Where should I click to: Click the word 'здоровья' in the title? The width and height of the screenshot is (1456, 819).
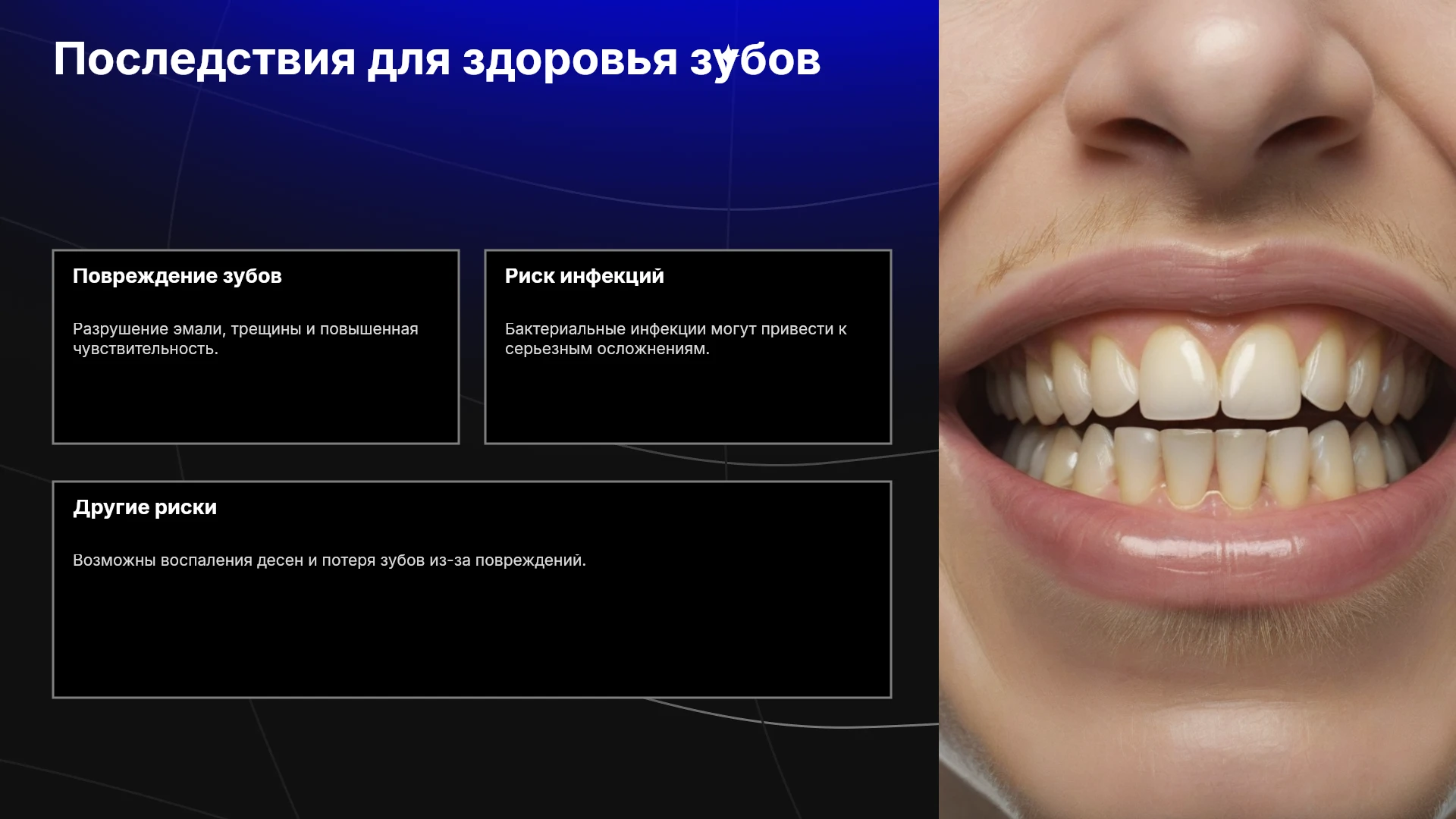(x=570, y=61)
